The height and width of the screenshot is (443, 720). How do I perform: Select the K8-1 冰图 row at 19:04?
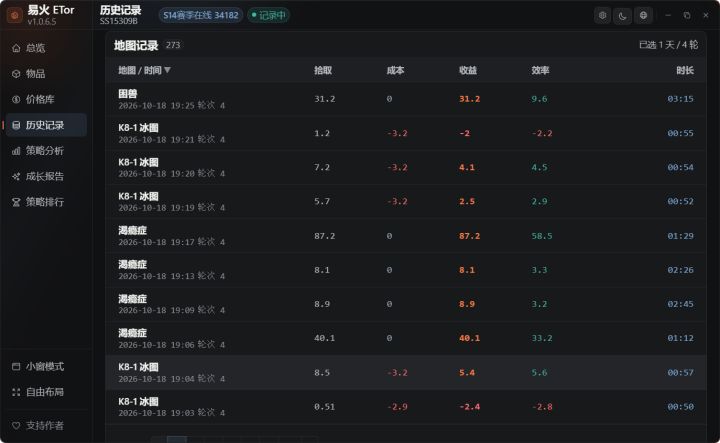click(406, 372)
